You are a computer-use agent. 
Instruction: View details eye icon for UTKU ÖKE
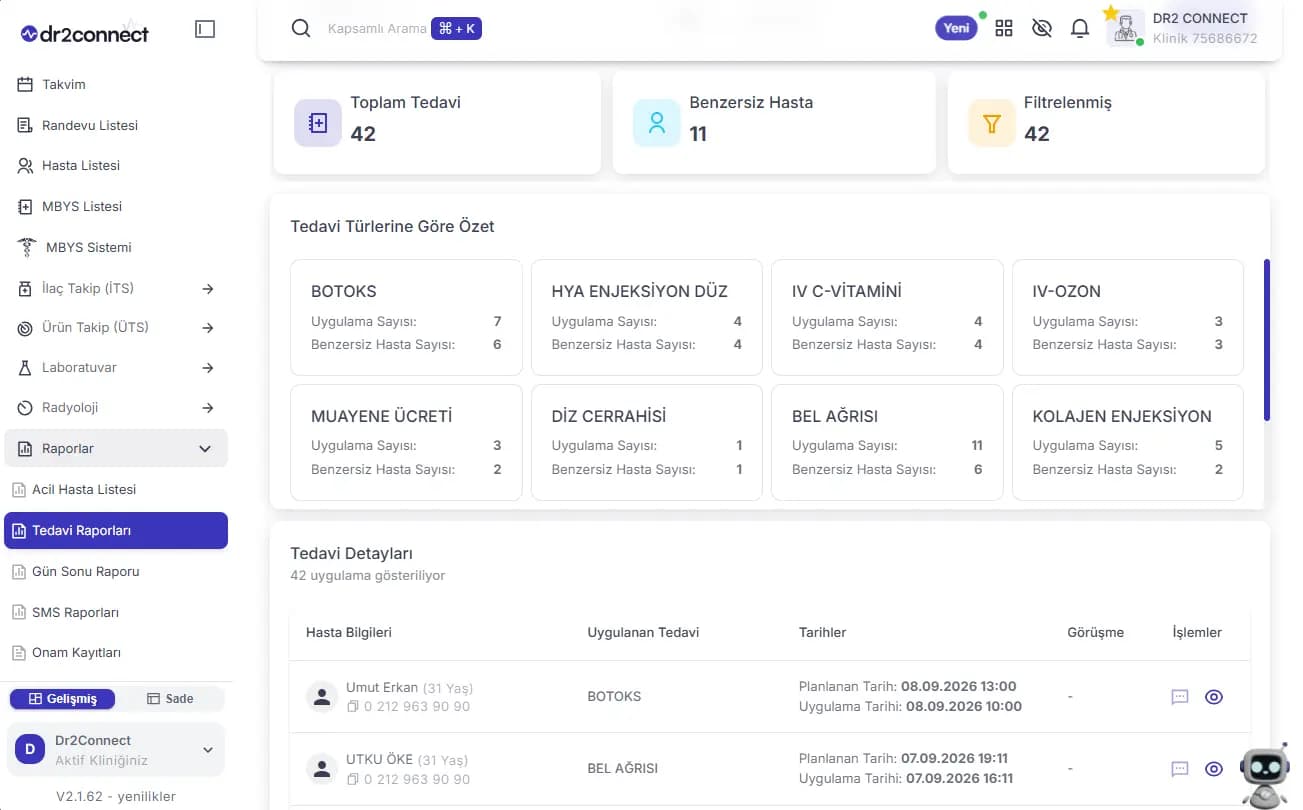[x=1214, y=769]
